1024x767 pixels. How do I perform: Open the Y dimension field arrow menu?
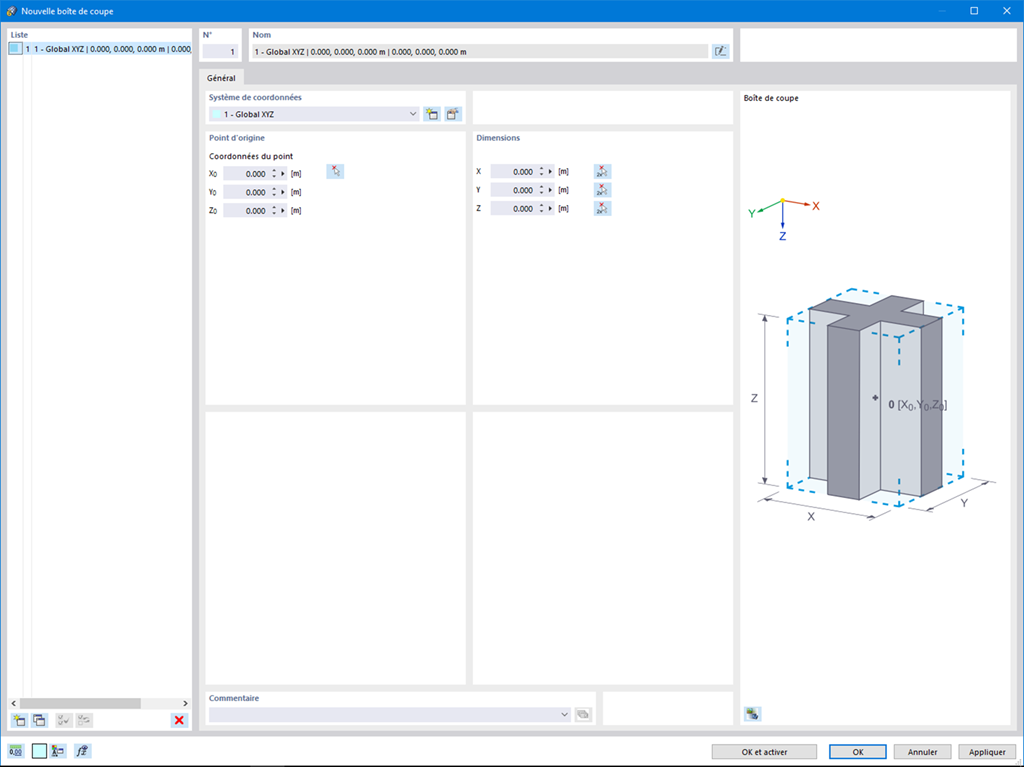coord(550,190)
